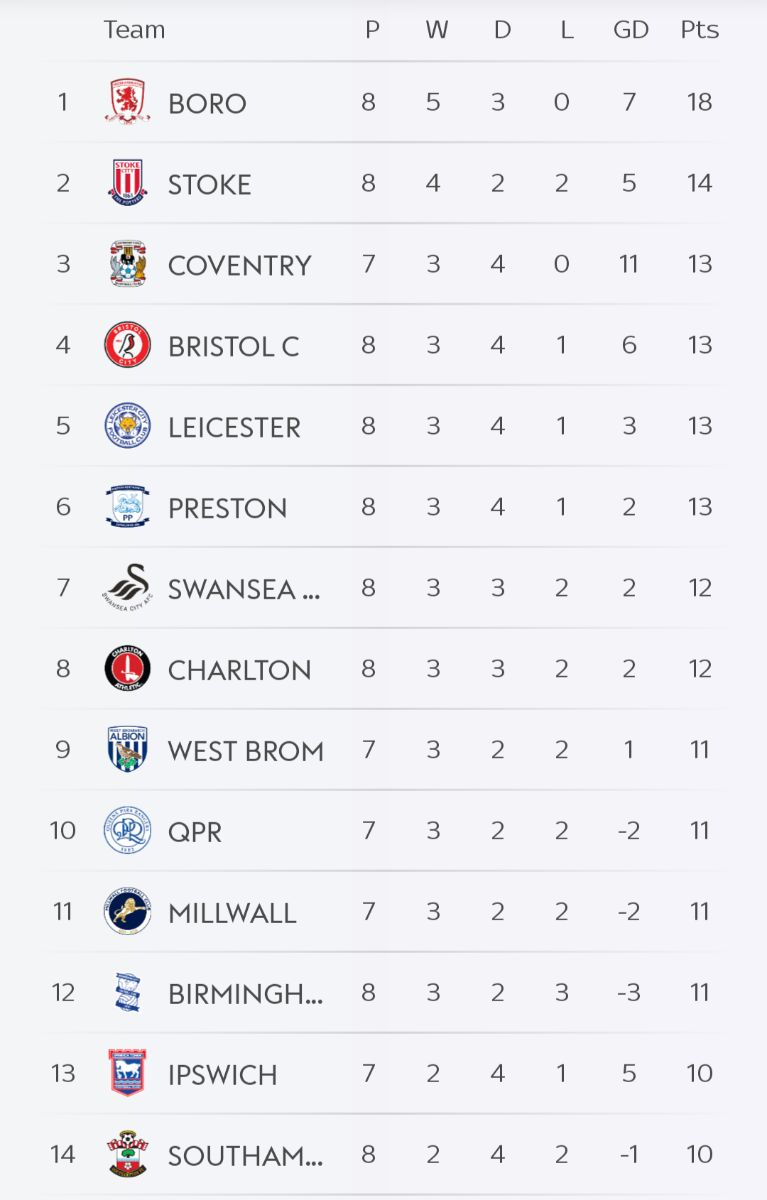767x1200 pixels.
Task: Tap the Preston North End crest
Action: tap(128, 507)
